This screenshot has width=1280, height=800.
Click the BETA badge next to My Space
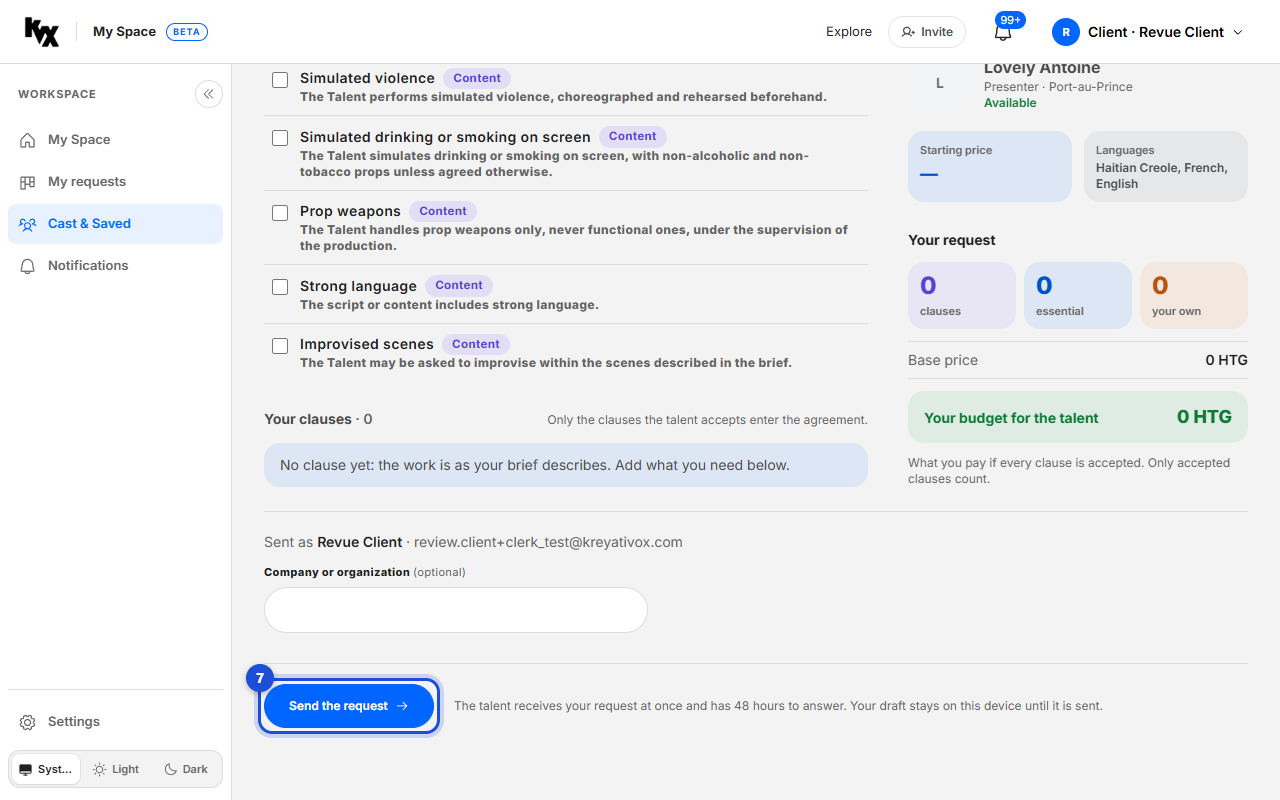[187, 32]
